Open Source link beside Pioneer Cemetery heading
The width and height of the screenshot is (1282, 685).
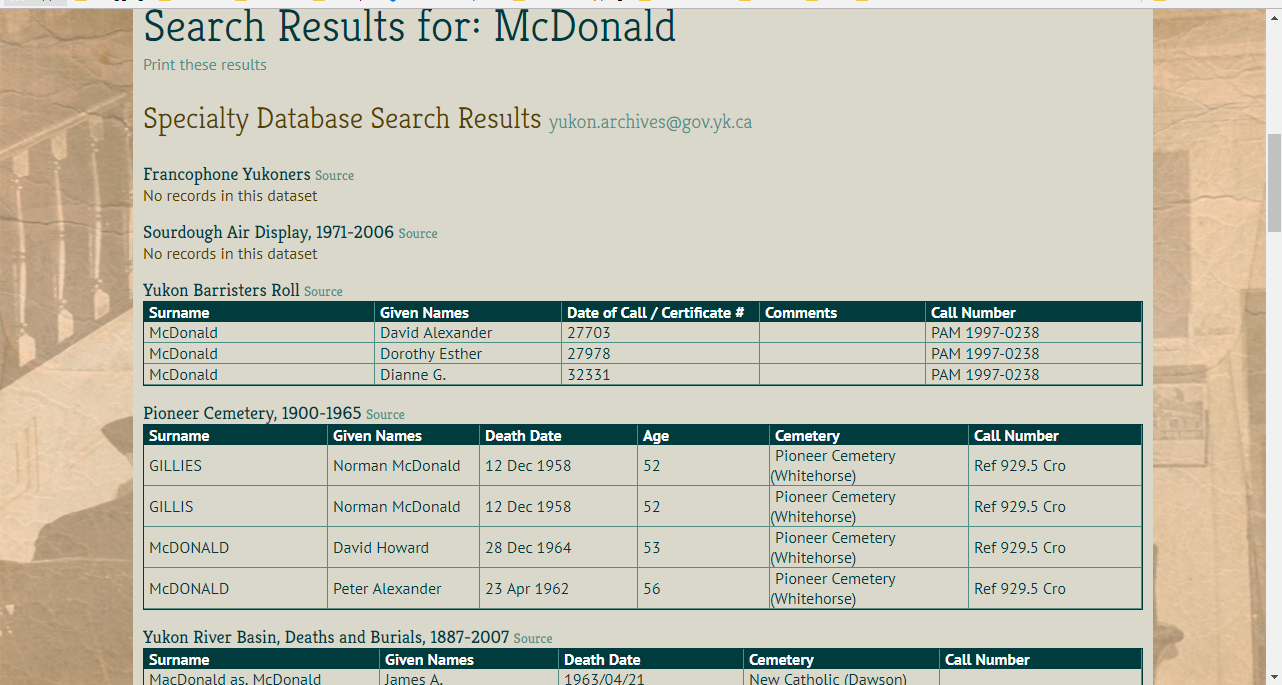pos(385,415)
